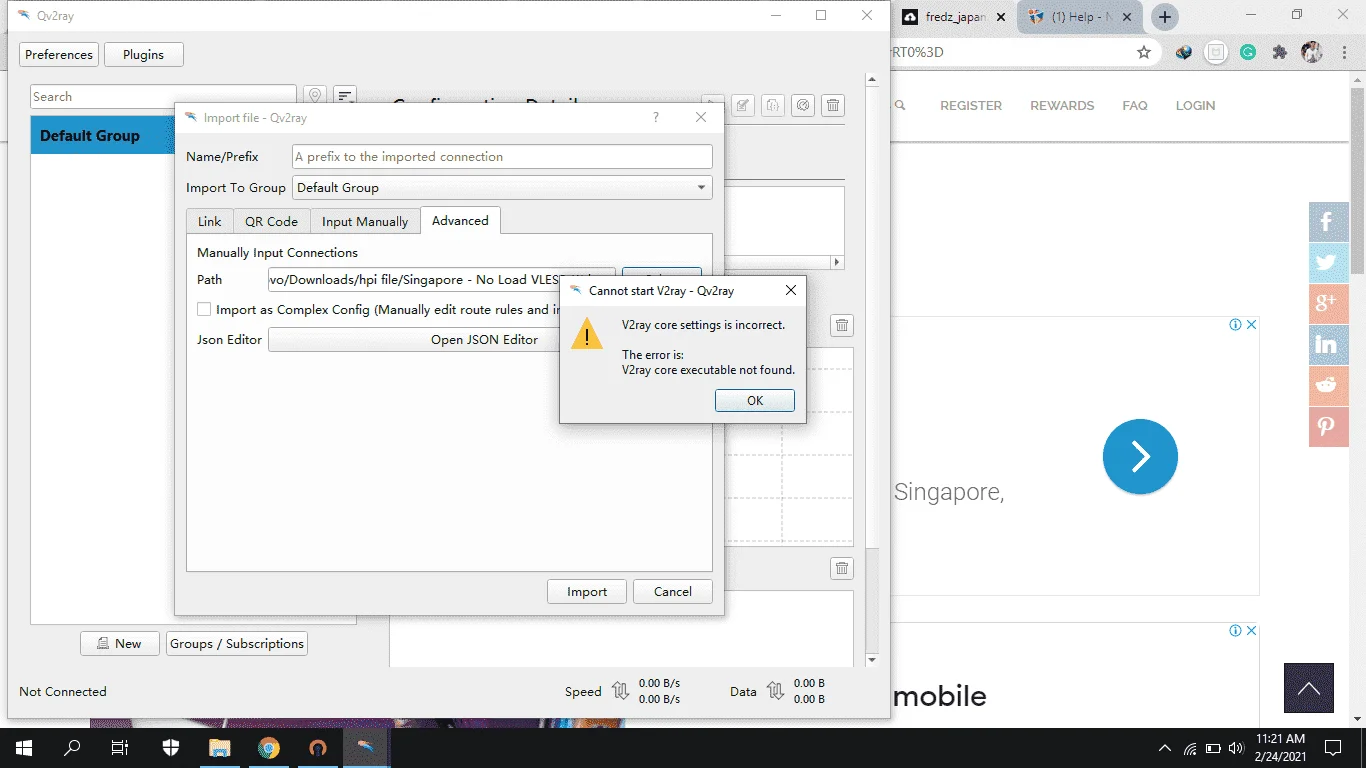Click the trash icon above the log area
Viewport: 1366px width, 768px height.
pos(842,568)
